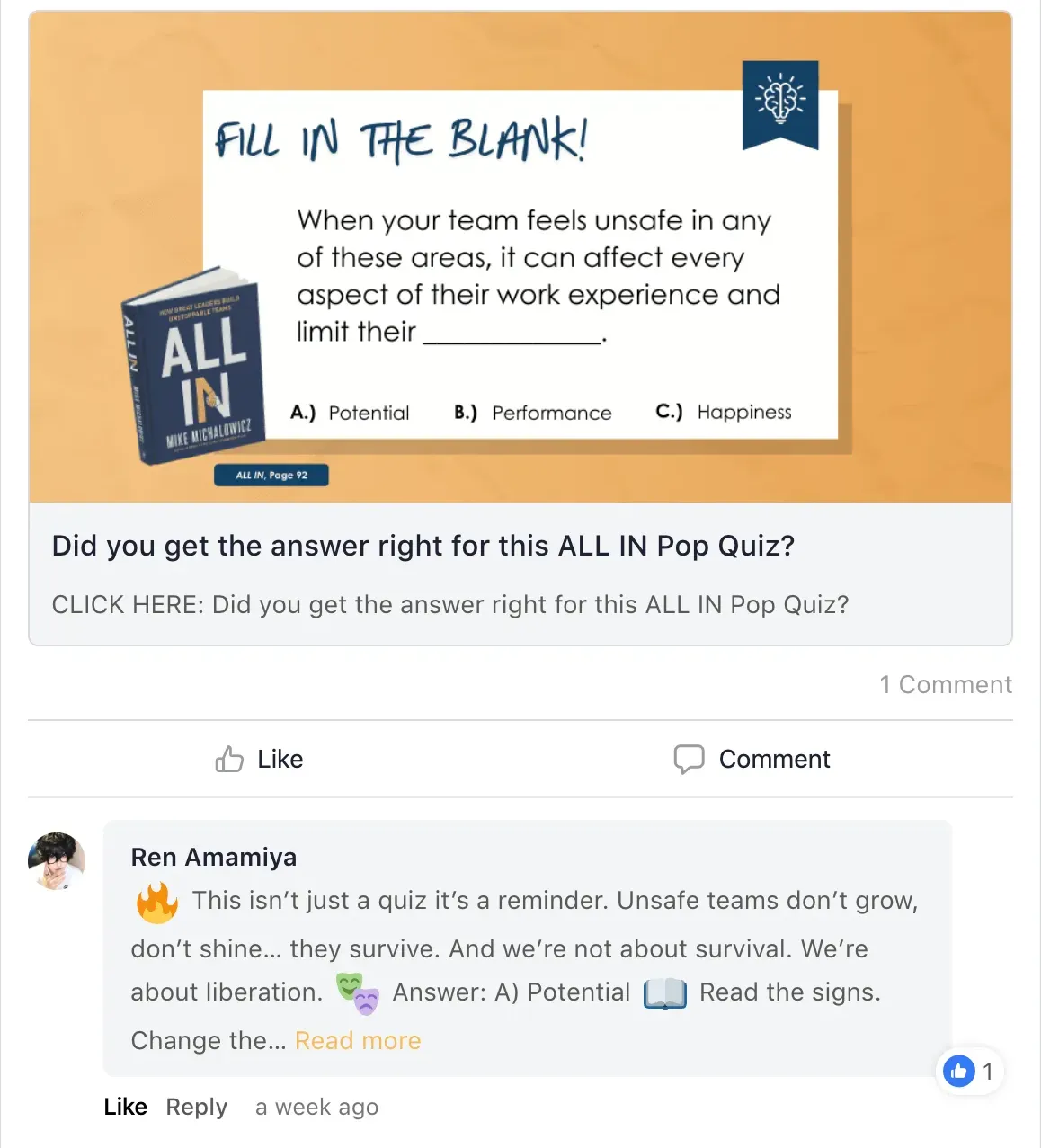1041x1148 pixels.
Task: Click the Comment label under the post
Action: [775, 760]
